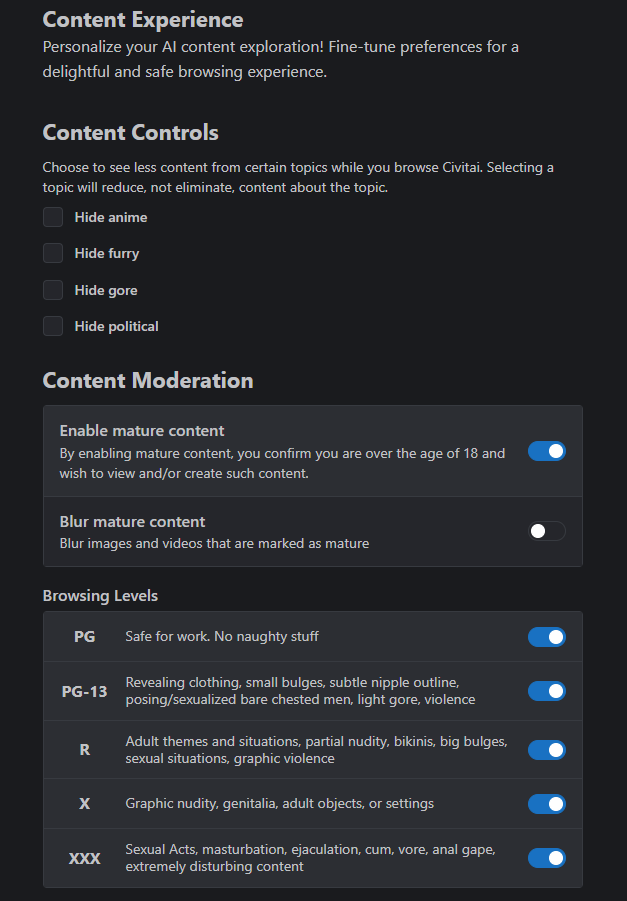
Task: Turn off Enable mature content switch
Action: 547,452
